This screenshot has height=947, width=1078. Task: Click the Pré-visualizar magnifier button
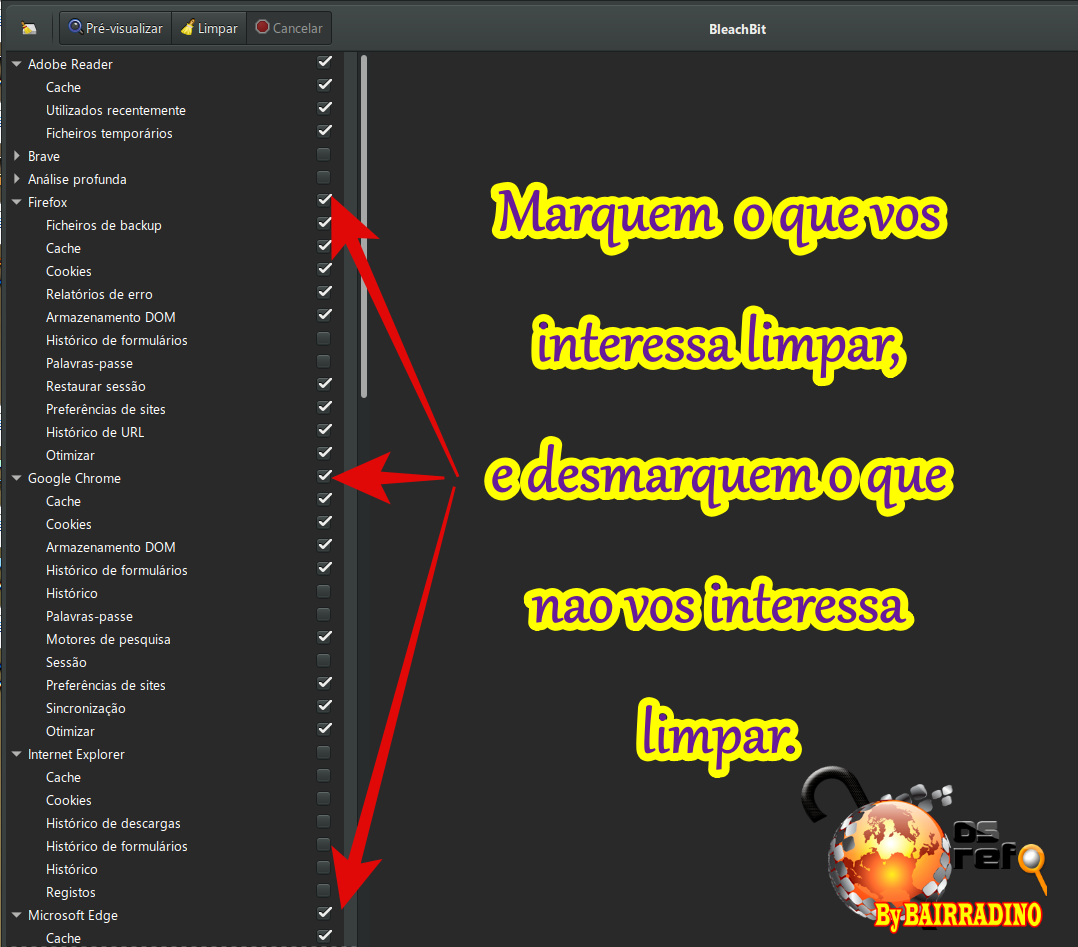(116, 28)
